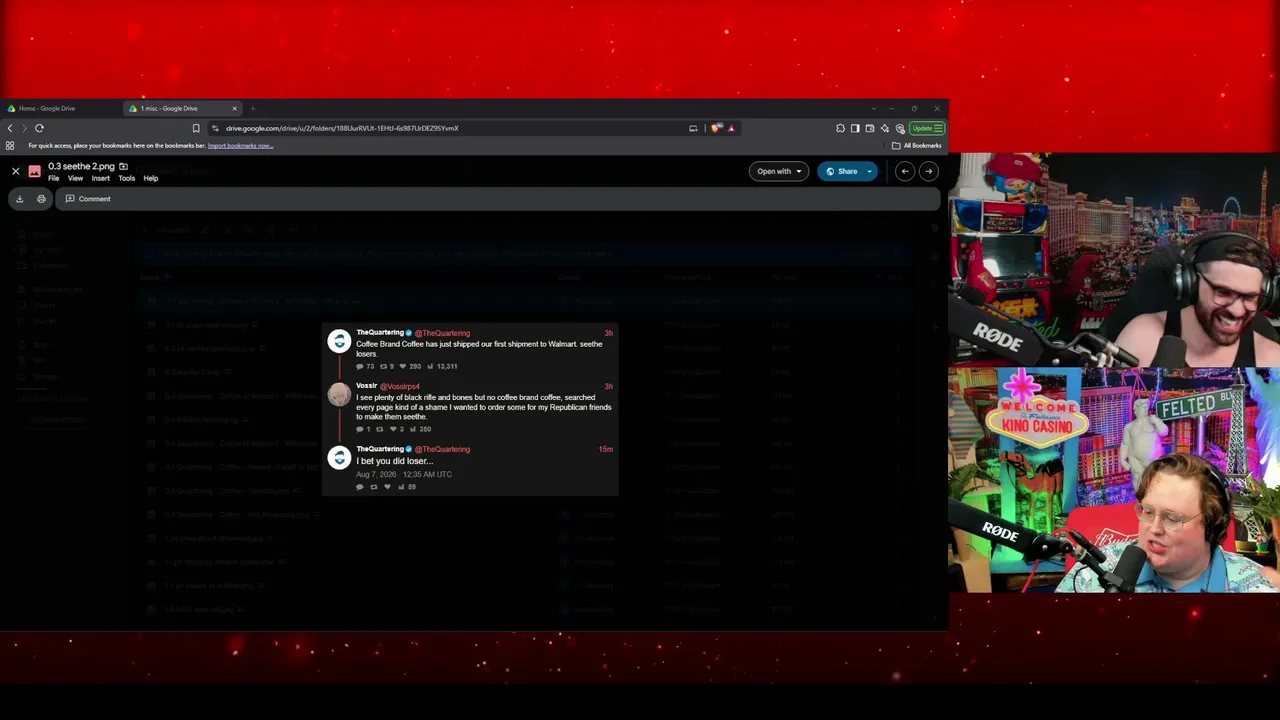Click the green Update menu button
1280x720 pixels.
(927, 128)
